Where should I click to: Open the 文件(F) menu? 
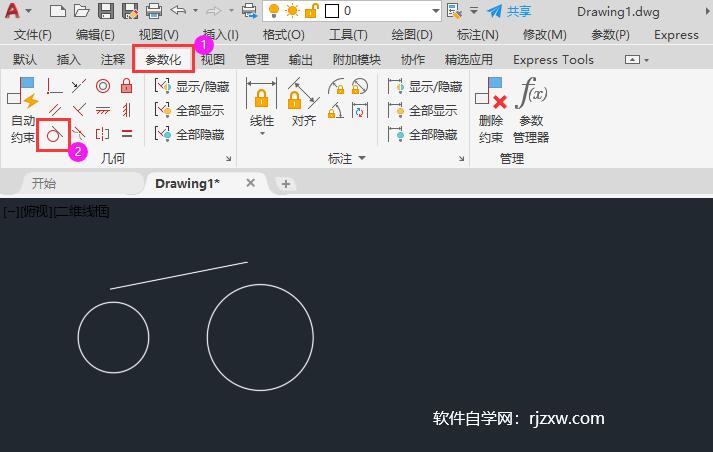pyautogui.click(x=32, y=35)
